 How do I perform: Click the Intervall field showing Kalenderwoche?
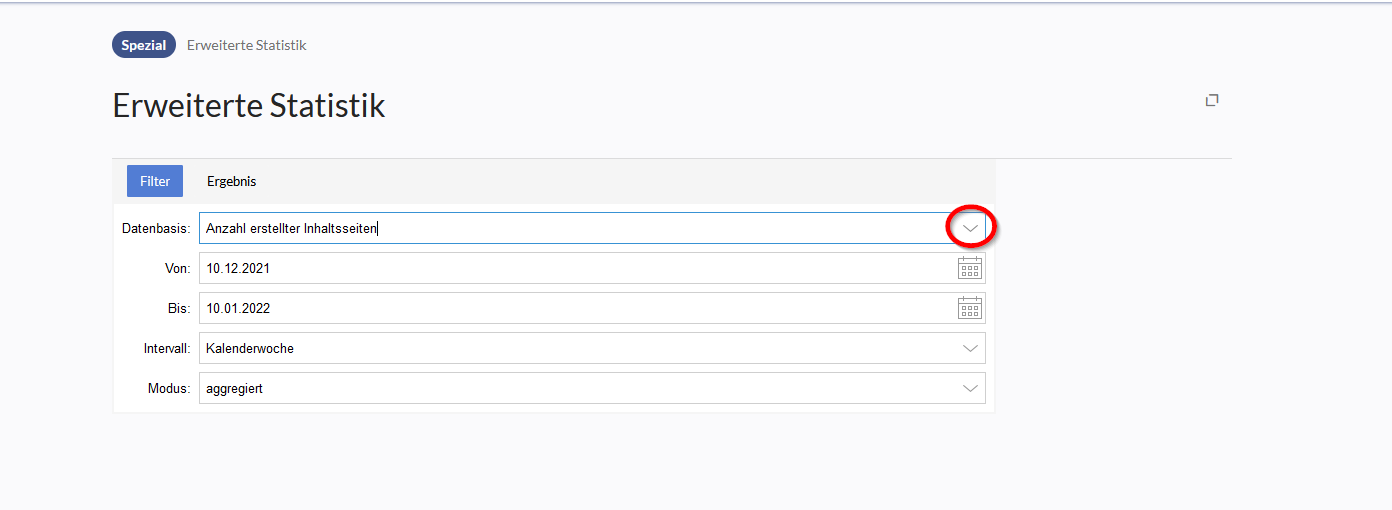(x=592, y=348)
